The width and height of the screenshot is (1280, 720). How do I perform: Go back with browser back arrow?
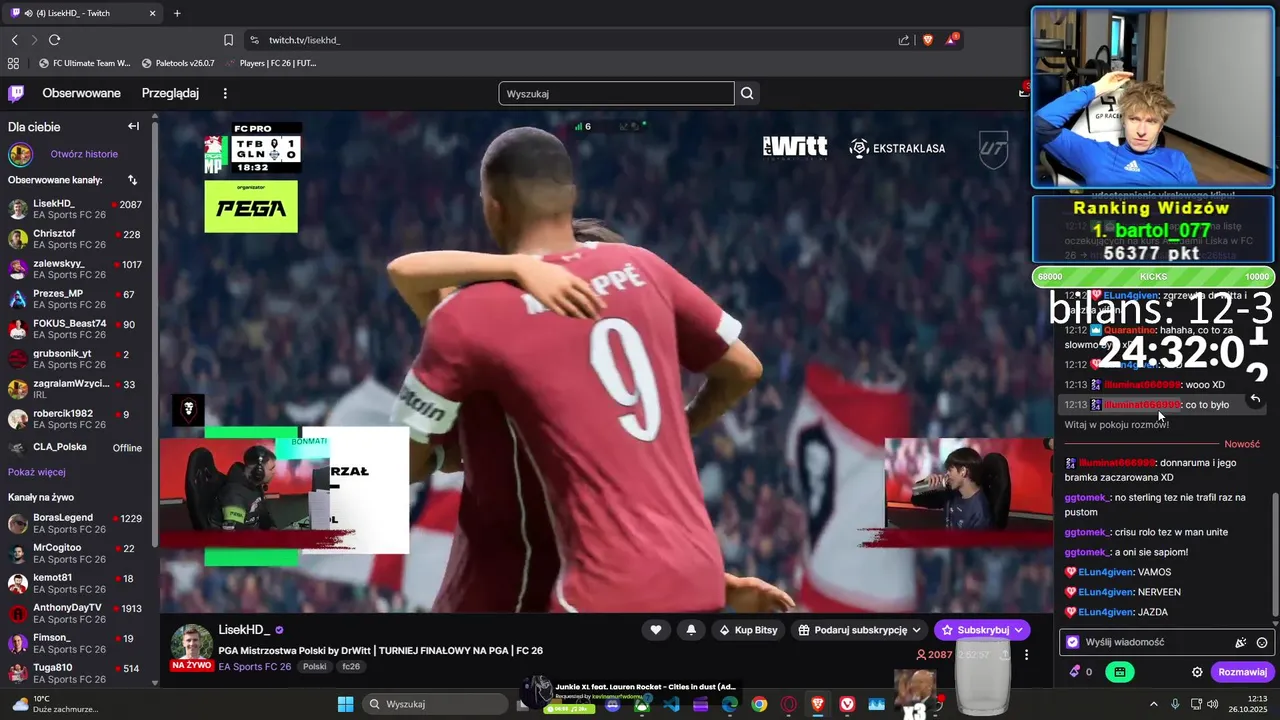14,40
